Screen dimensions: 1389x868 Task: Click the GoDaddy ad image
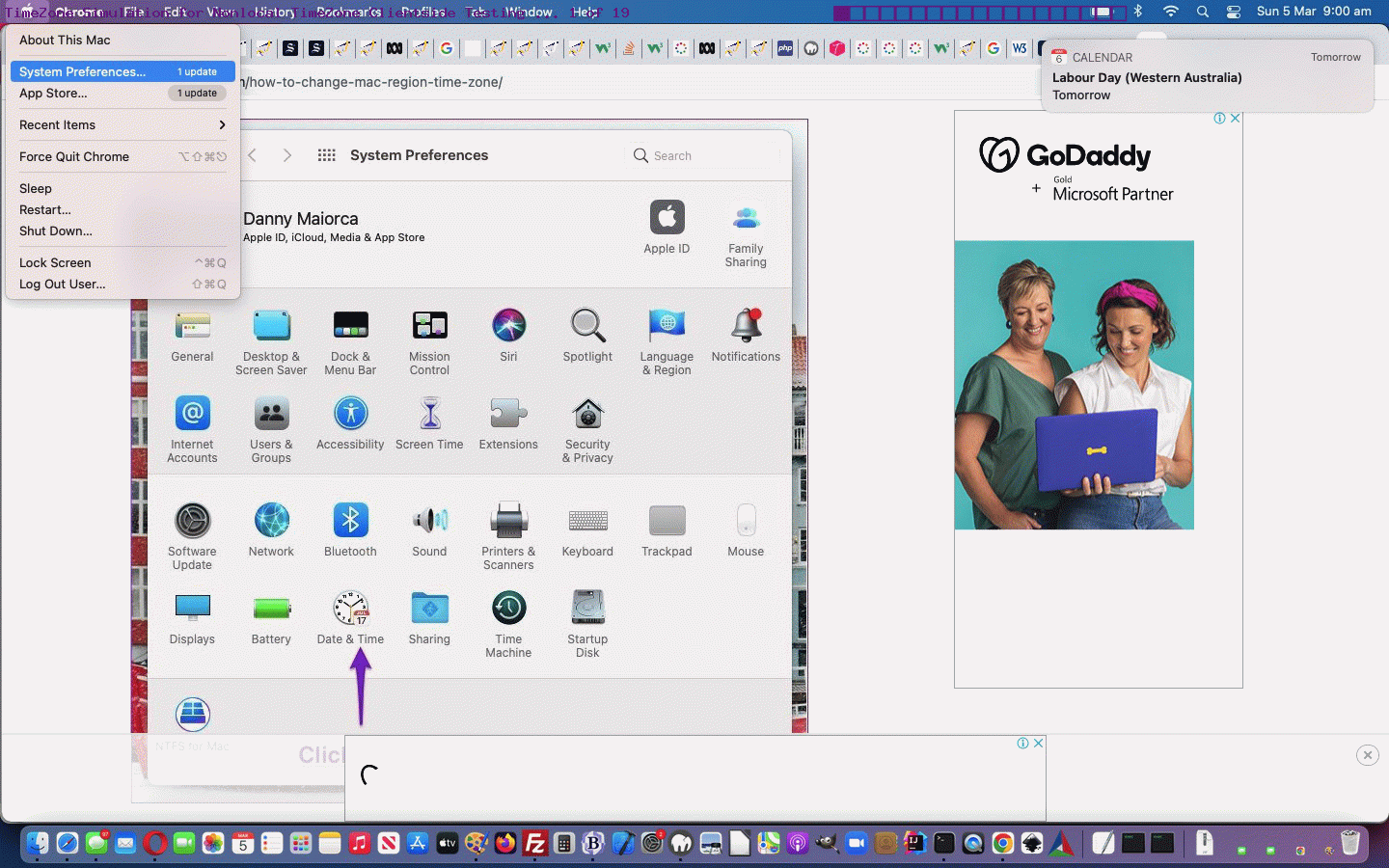[x=1074, y=385]
